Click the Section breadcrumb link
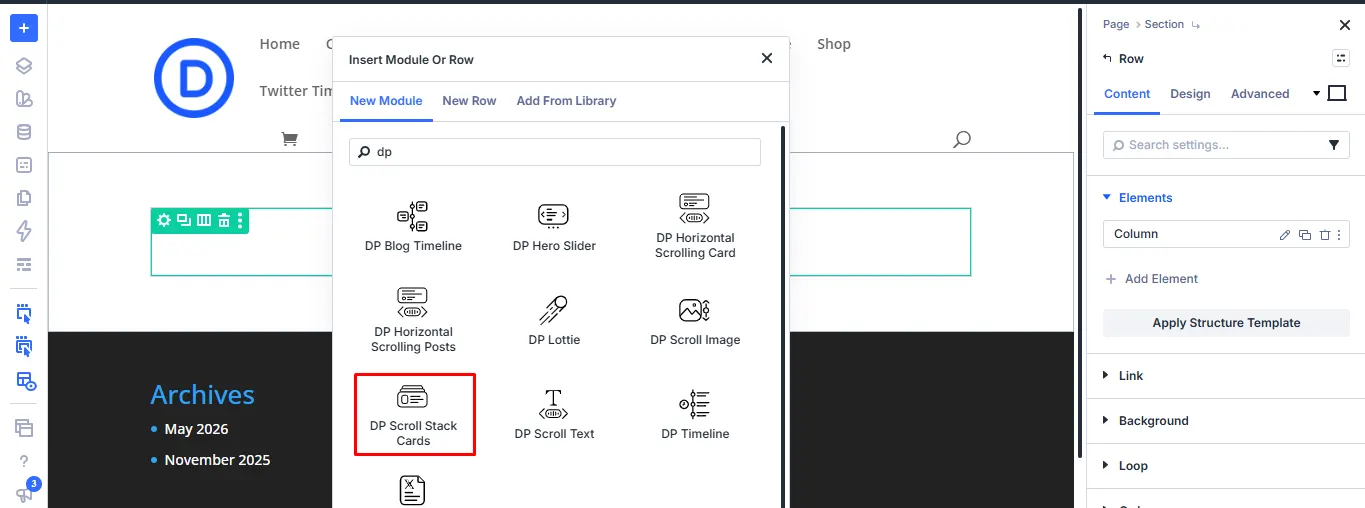The width and height of the screenshot is (1365, 508). 1164,24
